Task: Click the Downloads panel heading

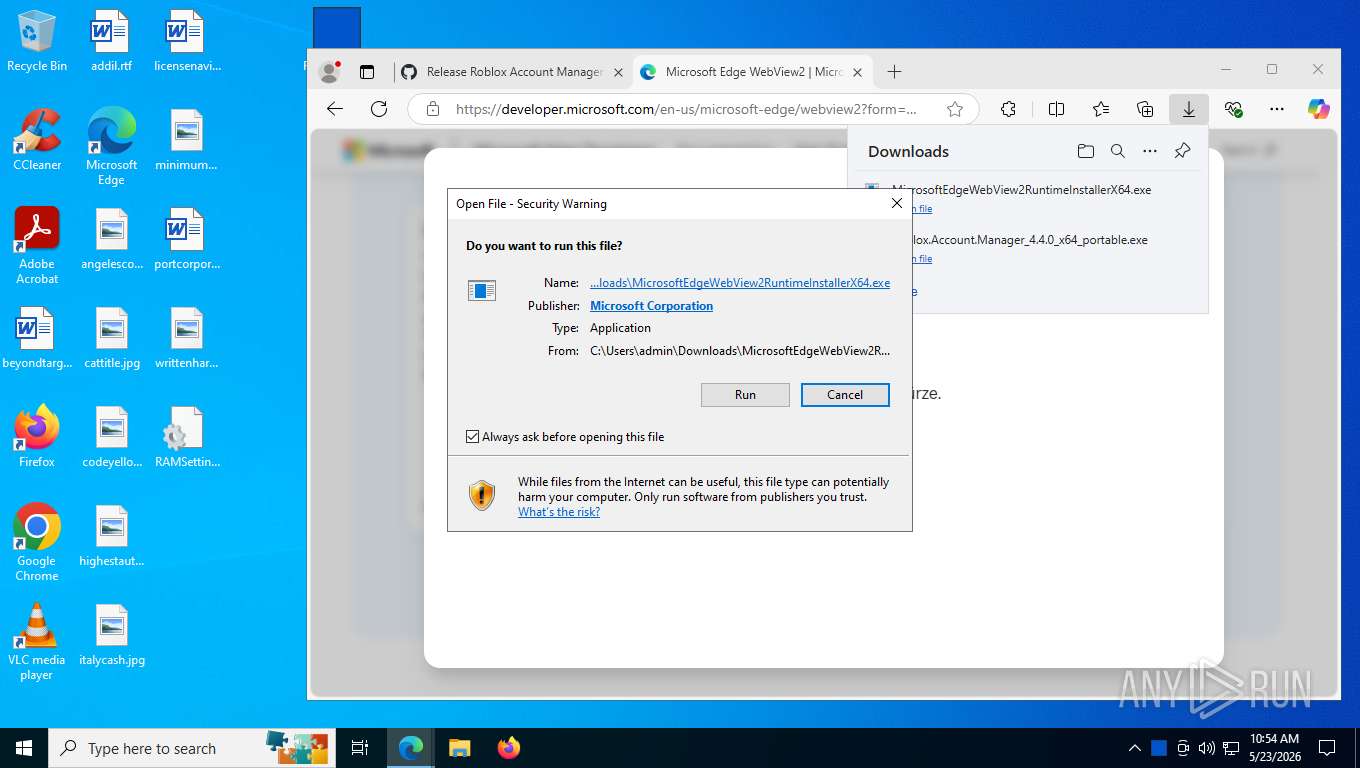Action: 908,151
